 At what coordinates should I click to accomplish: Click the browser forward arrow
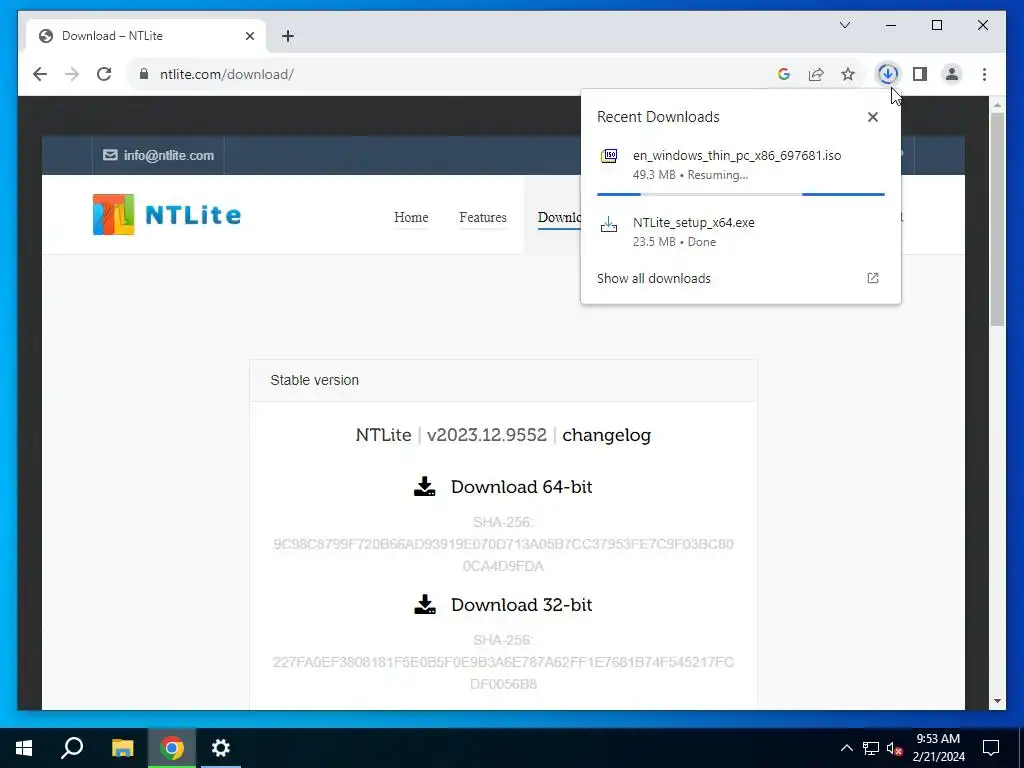pyautogui.click(x=72, y=74)
